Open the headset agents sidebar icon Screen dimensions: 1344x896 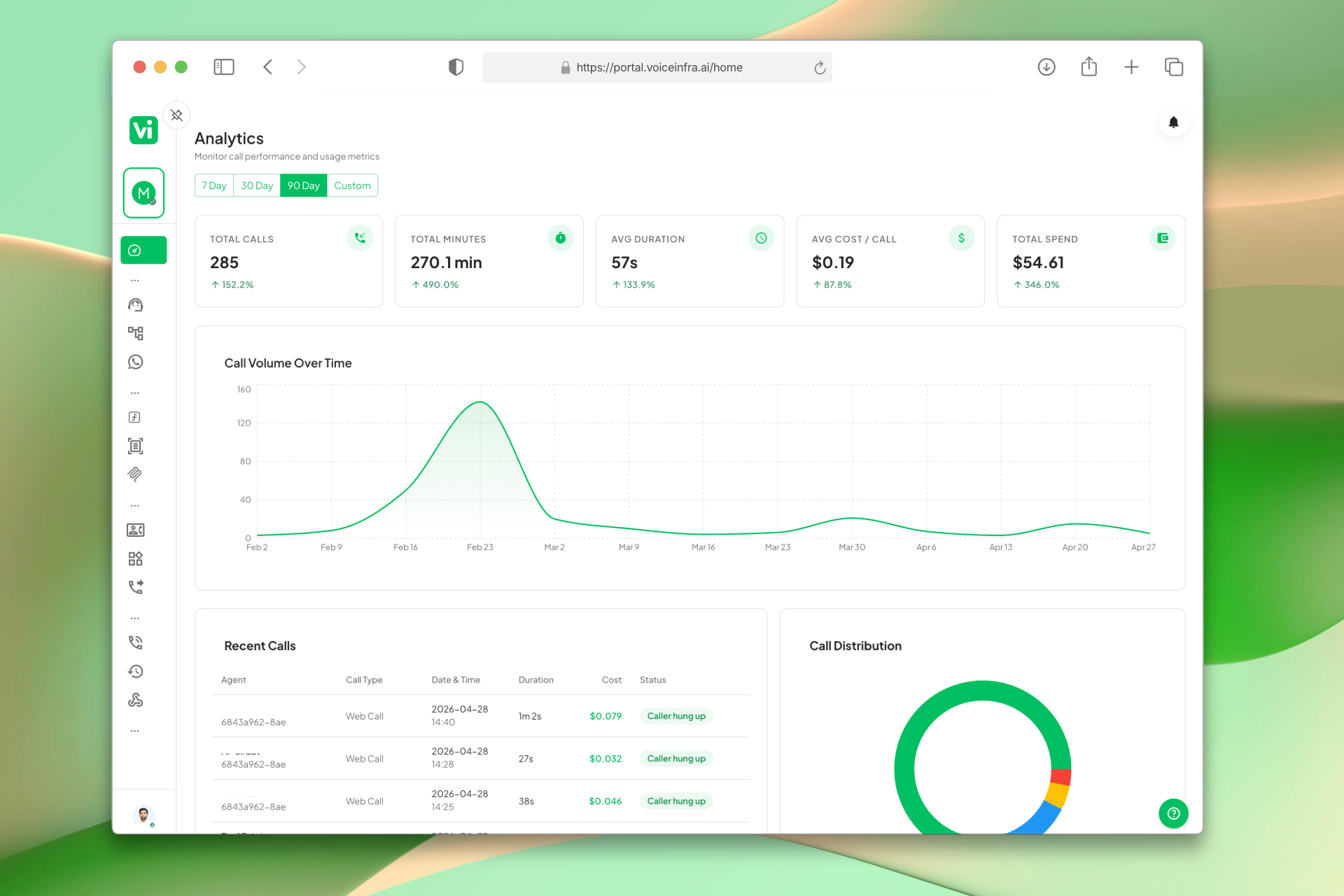136,305
